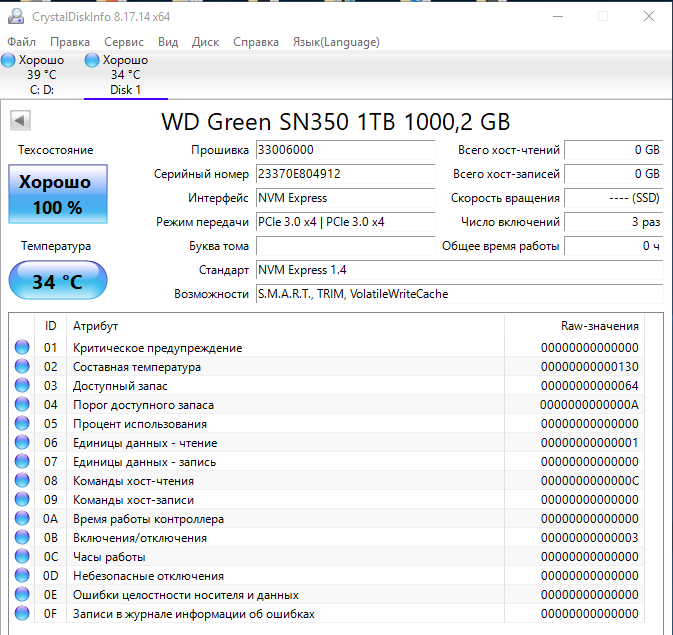Click the Общее время работы value 0 ч
The height and width of the screenshot is (635, 673).
(614, 246)
